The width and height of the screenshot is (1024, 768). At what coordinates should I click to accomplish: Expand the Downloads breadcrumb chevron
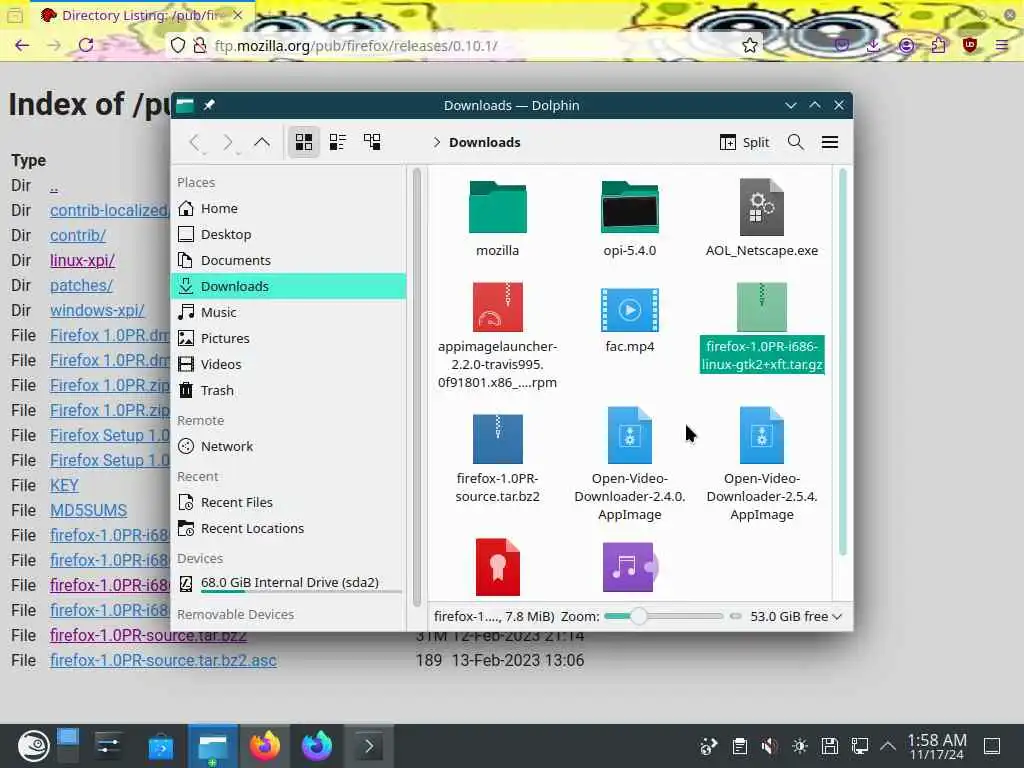437,142
